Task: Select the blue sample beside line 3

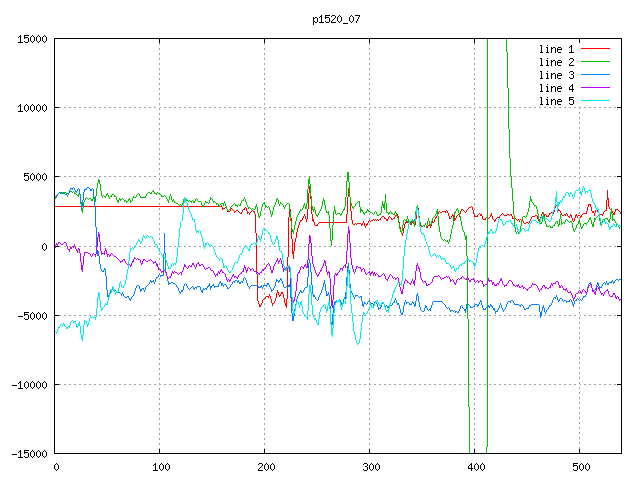Action: tap(596, 75)
